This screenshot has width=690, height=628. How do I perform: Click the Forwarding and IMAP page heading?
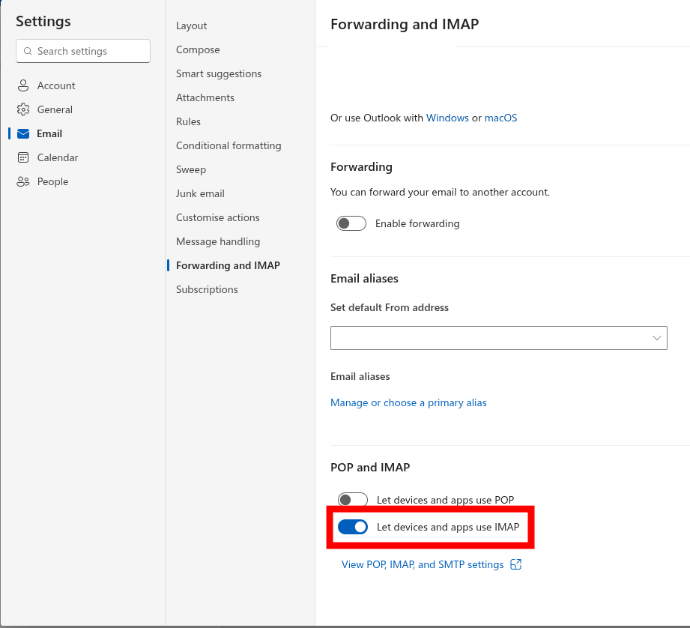[x=404, y=24]
